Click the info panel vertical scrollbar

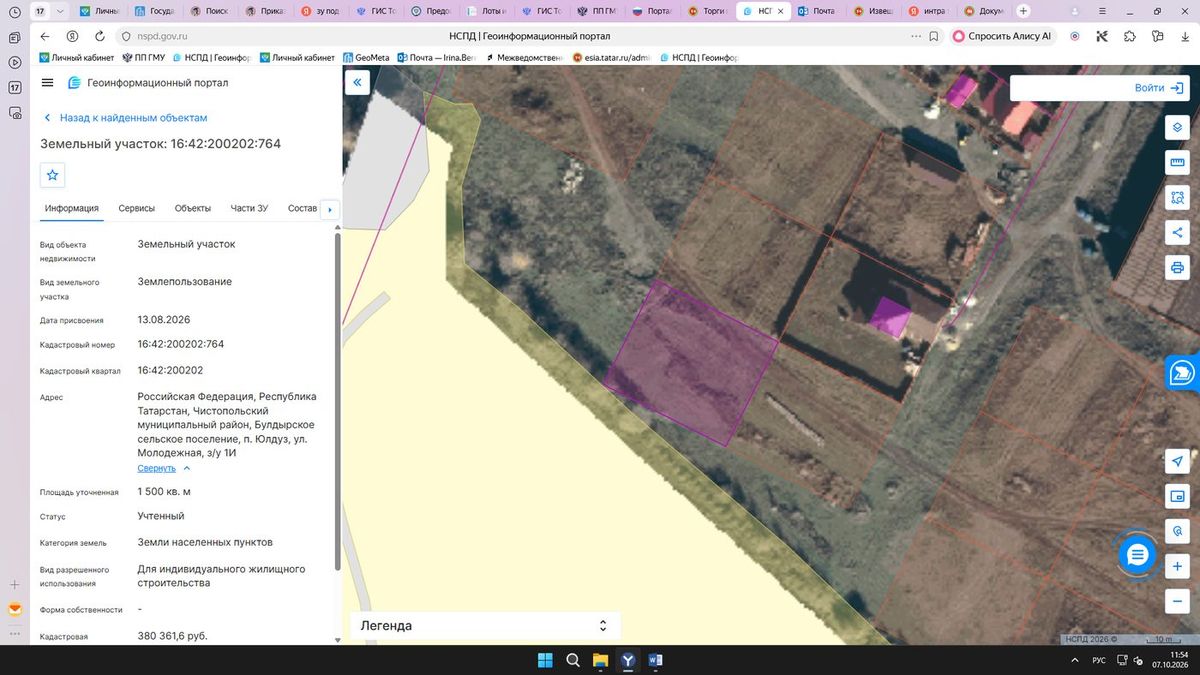[338, 400]
